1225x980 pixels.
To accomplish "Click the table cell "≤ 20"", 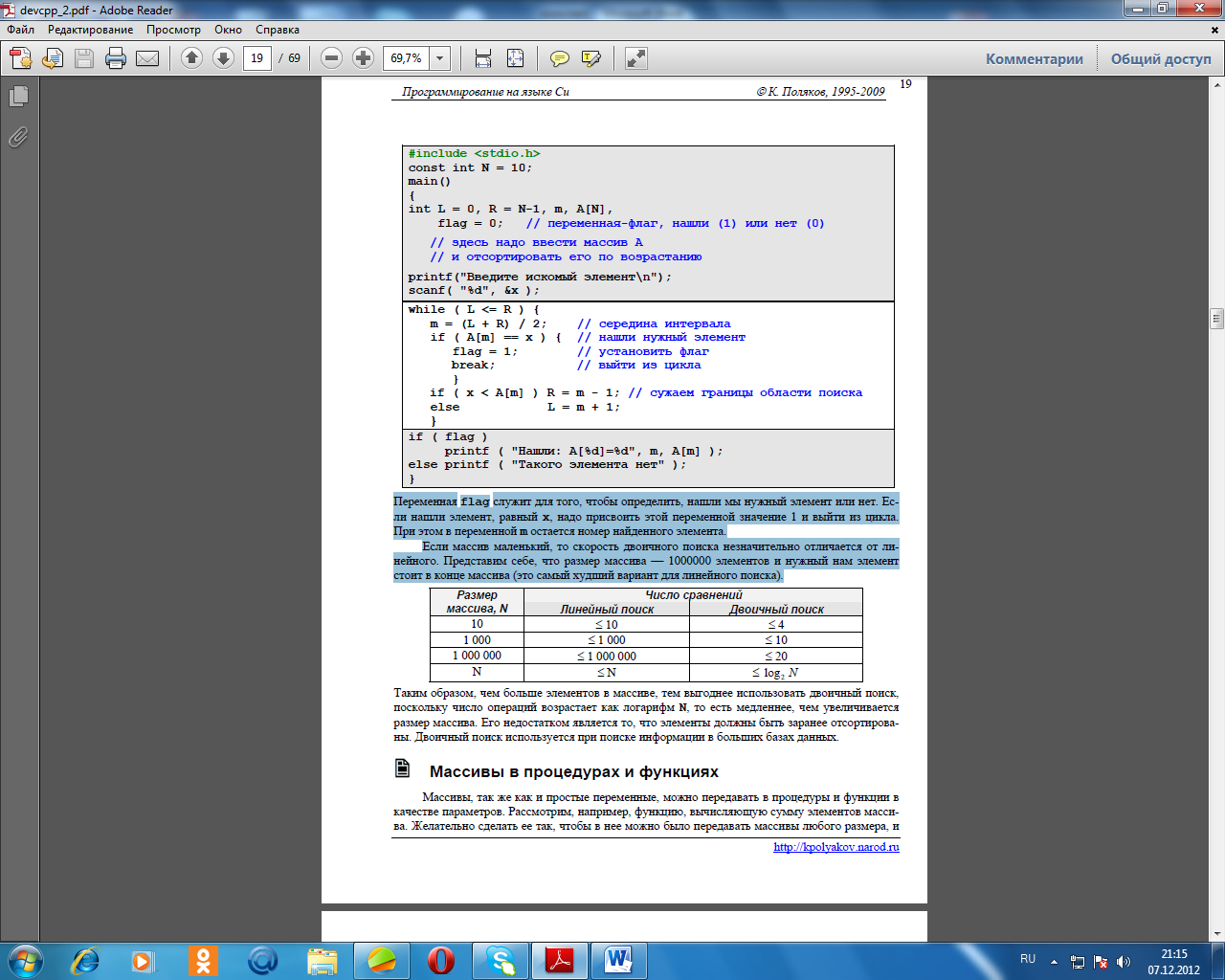I will pos(776,656).
